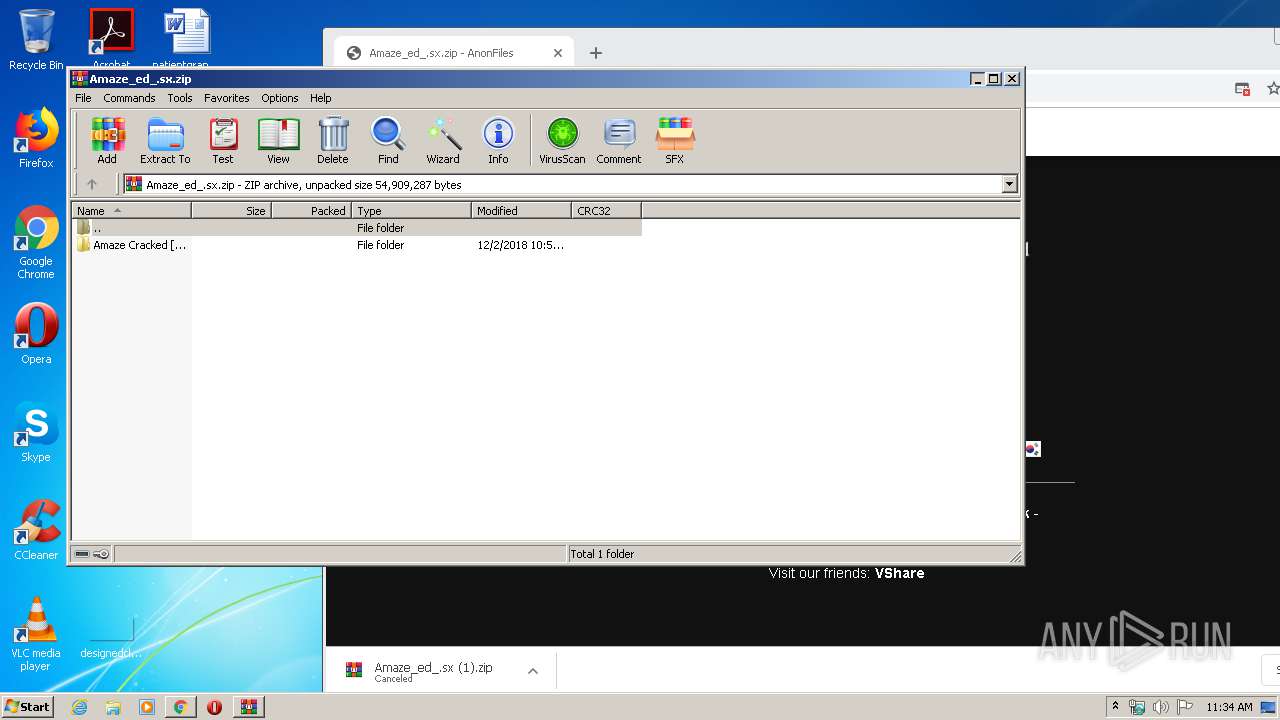Open Recycle Bin desktop icon
Image resolution: width=1280 pixels, height=720 pixels.
tap(36, 40)
